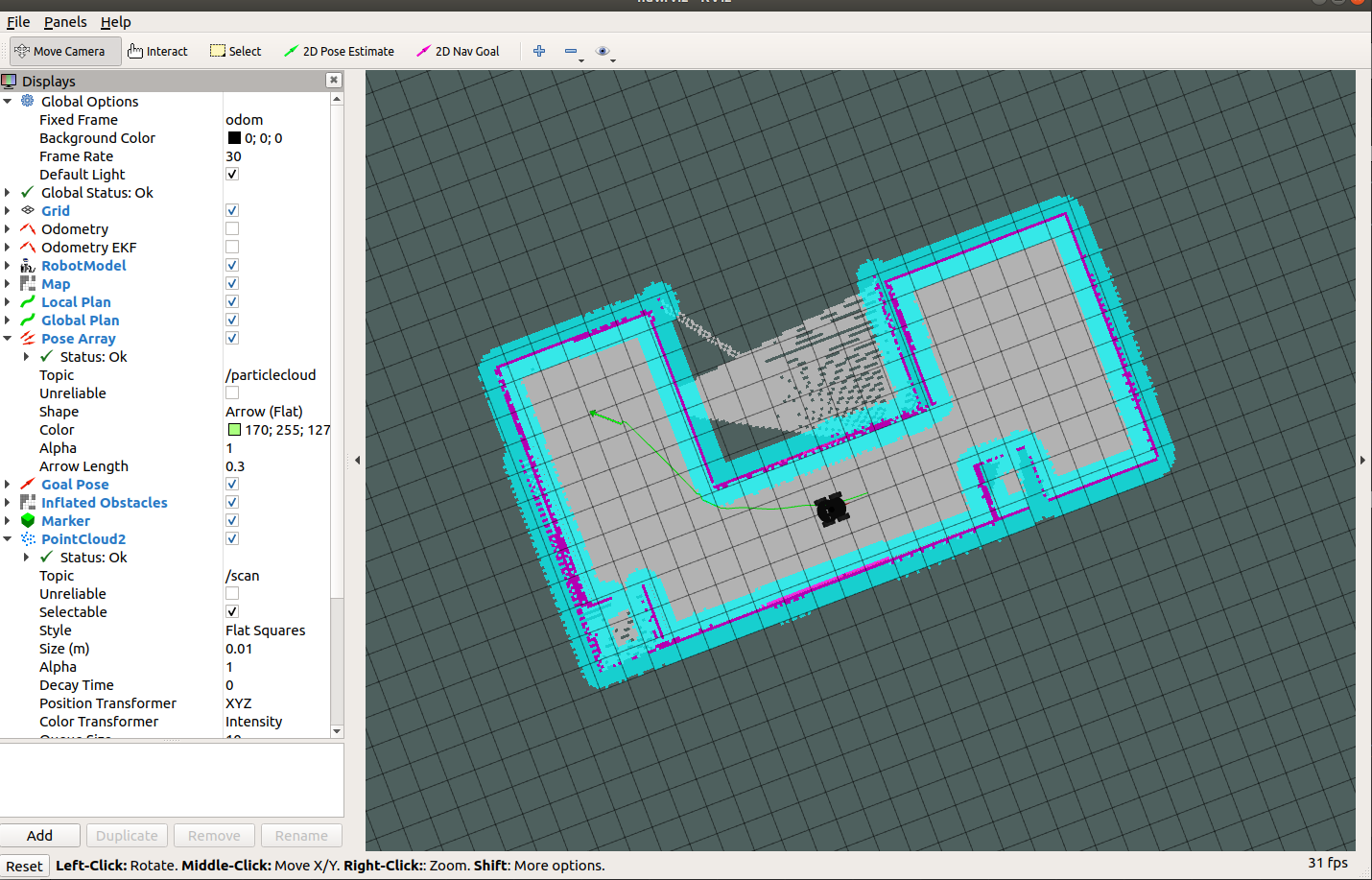Toggle the Unreliable checkbox under Pose Array
The width and height of the screenshot is (1372, 880).
(232, 392)
